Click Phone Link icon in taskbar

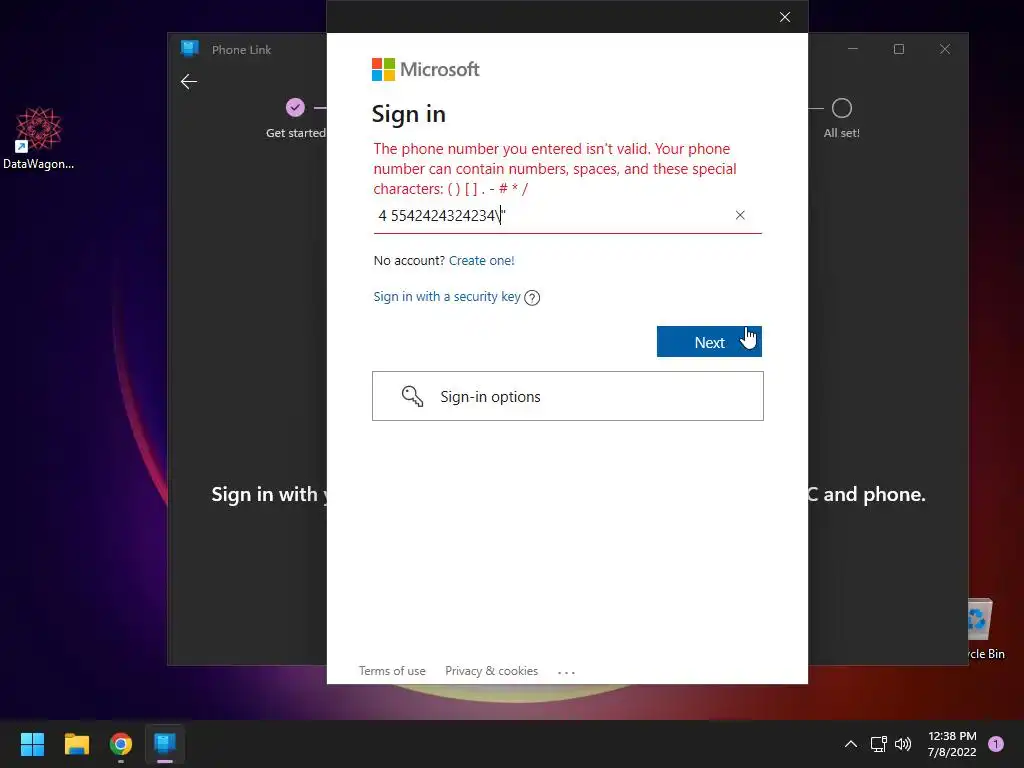165,744
